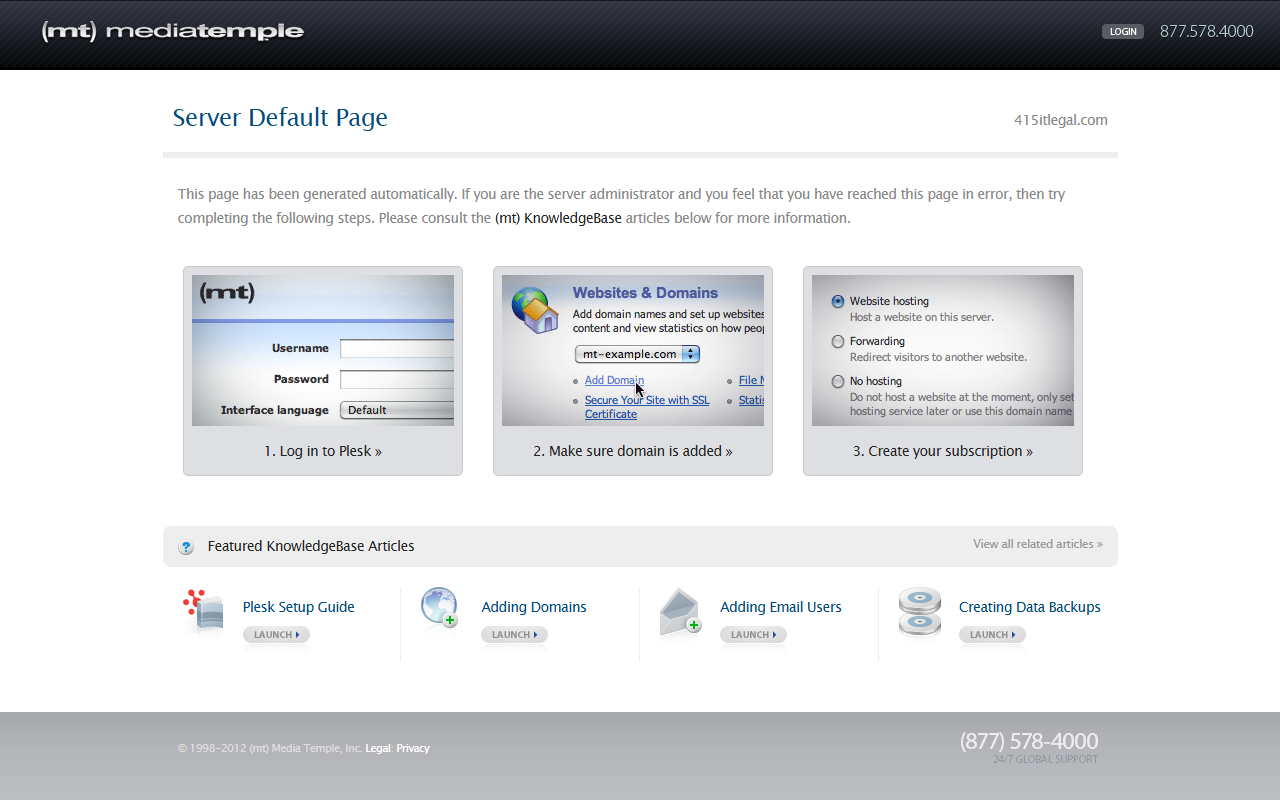The height and width of the screenshot is (800, 1280).
Task: Click Featured KnowledgeBase Articles heading
Action: [x=311, y=546]
